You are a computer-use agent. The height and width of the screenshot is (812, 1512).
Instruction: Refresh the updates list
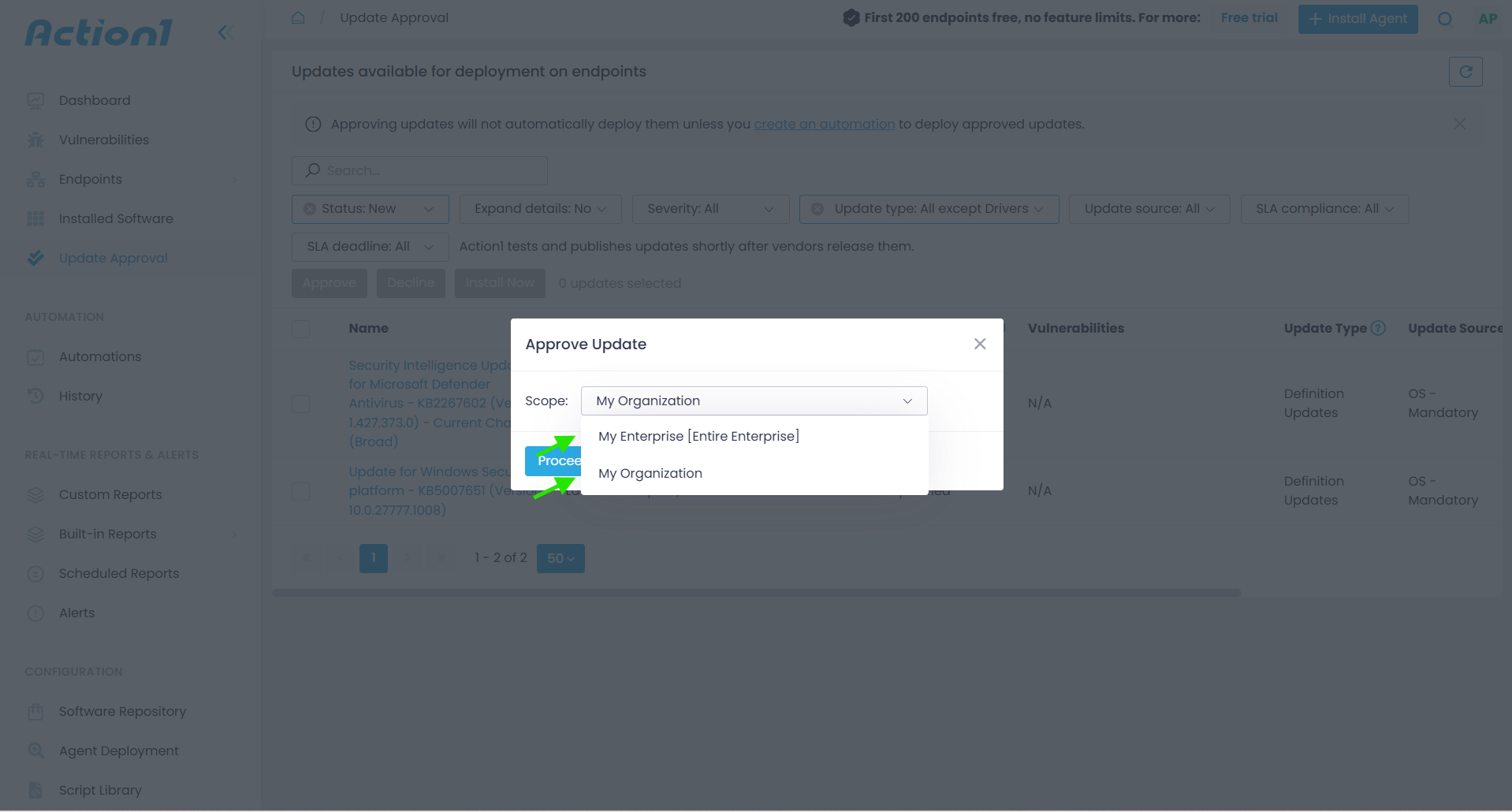tap(1465, 72)
